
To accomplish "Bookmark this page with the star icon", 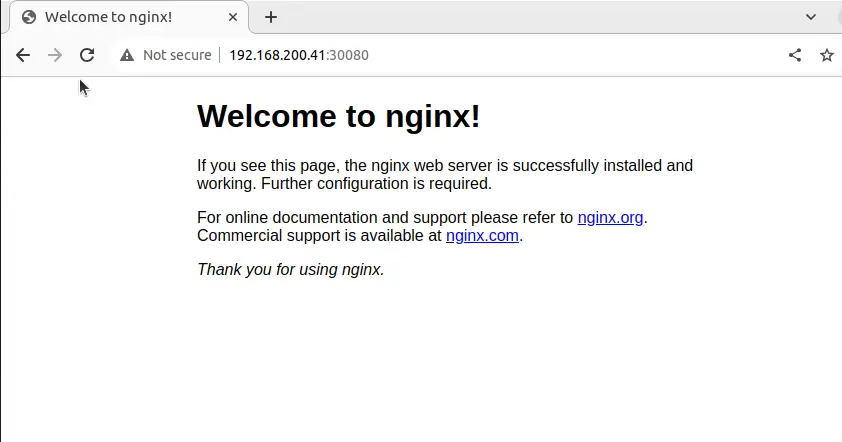I will tap(827, 55).
